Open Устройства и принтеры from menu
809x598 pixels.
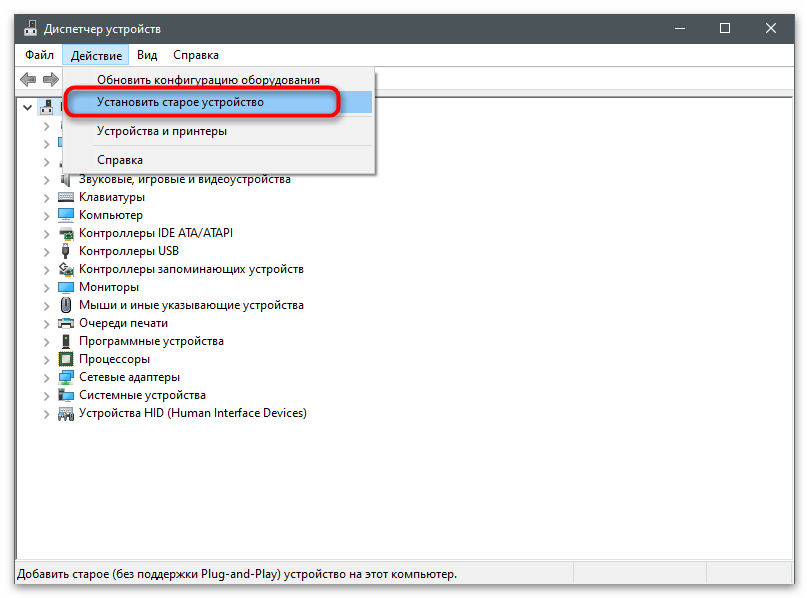pyautogui.click(x=161, y=131)
